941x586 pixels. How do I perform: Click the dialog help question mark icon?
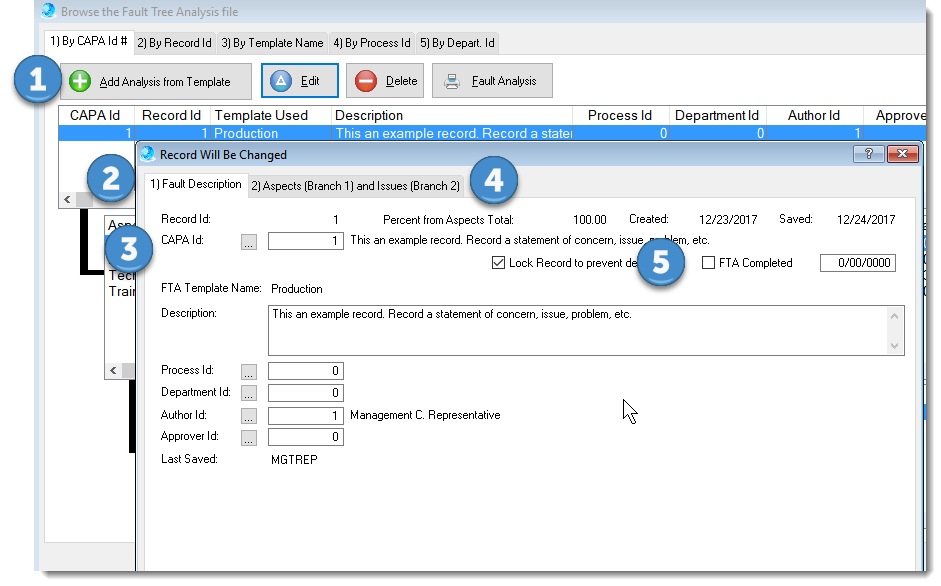tap(867, 154)
